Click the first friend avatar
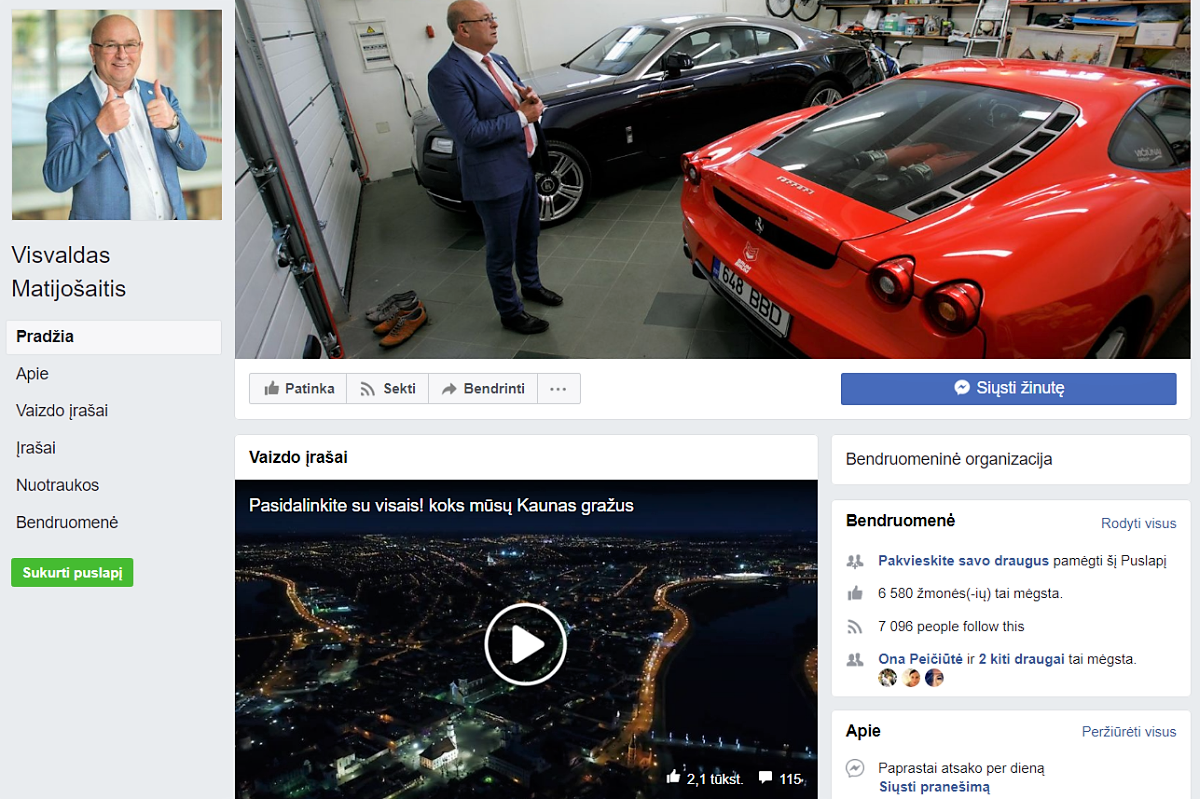Viewport: 1200px width, 799px height. point(888,678)
